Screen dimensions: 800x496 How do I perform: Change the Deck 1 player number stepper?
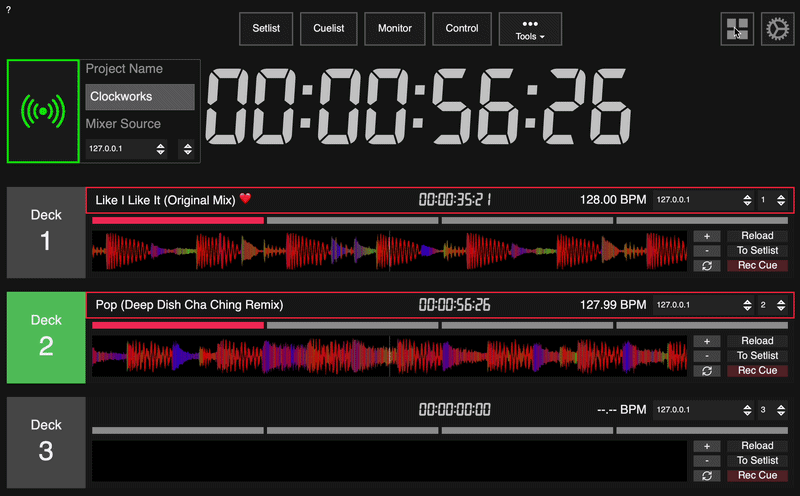772,200
